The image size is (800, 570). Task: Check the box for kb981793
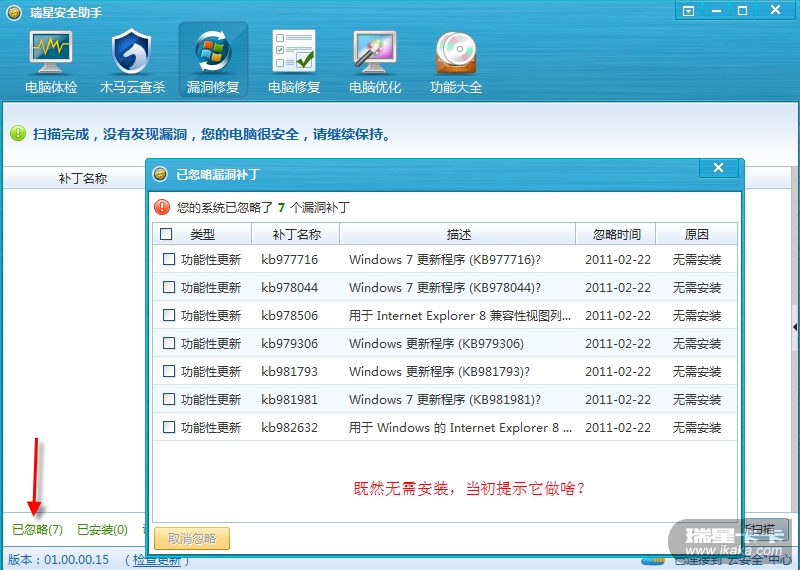[x=169, y=371]
